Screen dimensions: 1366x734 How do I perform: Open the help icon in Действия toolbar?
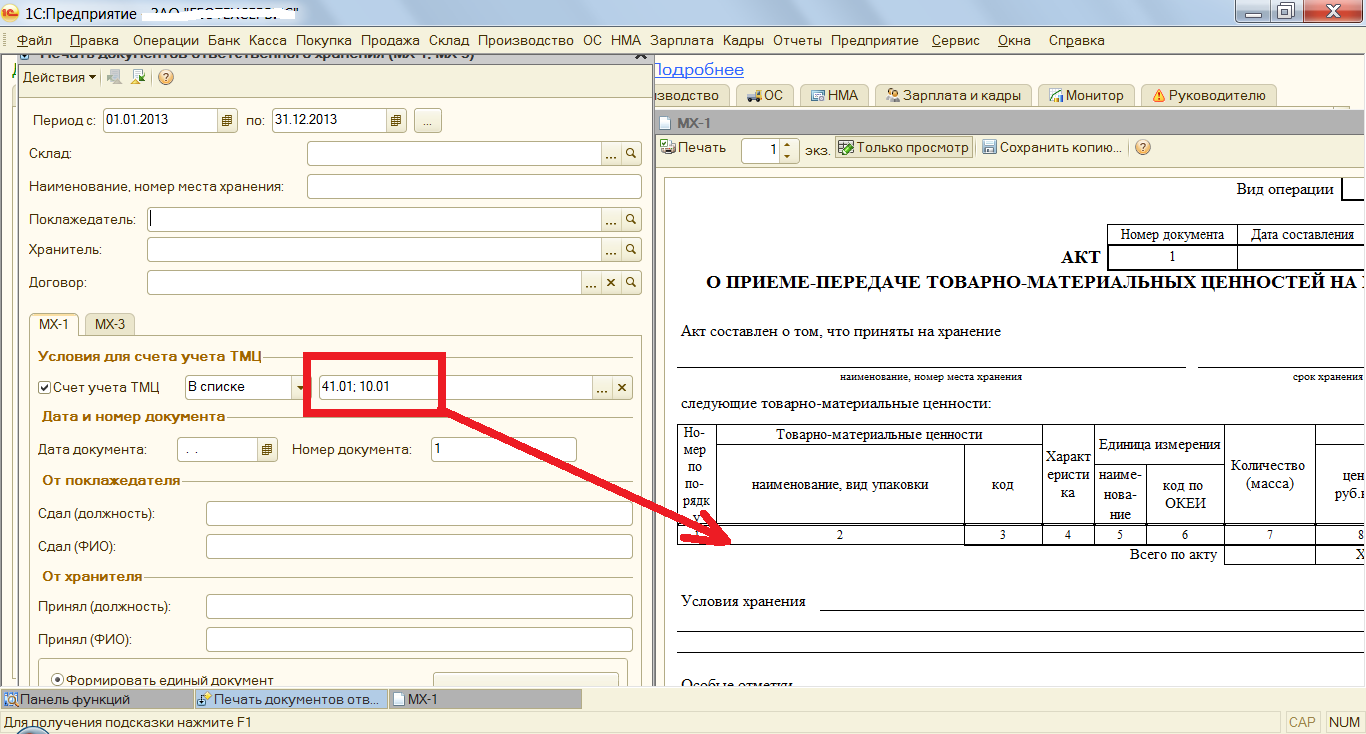pos(166,77)
